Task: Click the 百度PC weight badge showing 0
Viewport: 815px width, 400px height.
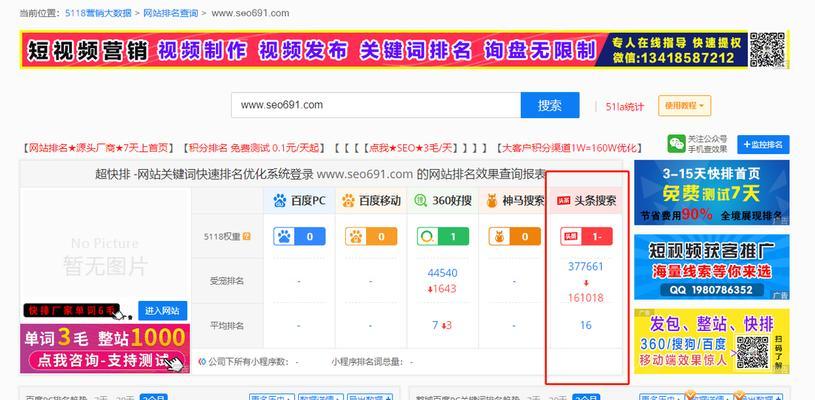Action: (x=299, y=236)
